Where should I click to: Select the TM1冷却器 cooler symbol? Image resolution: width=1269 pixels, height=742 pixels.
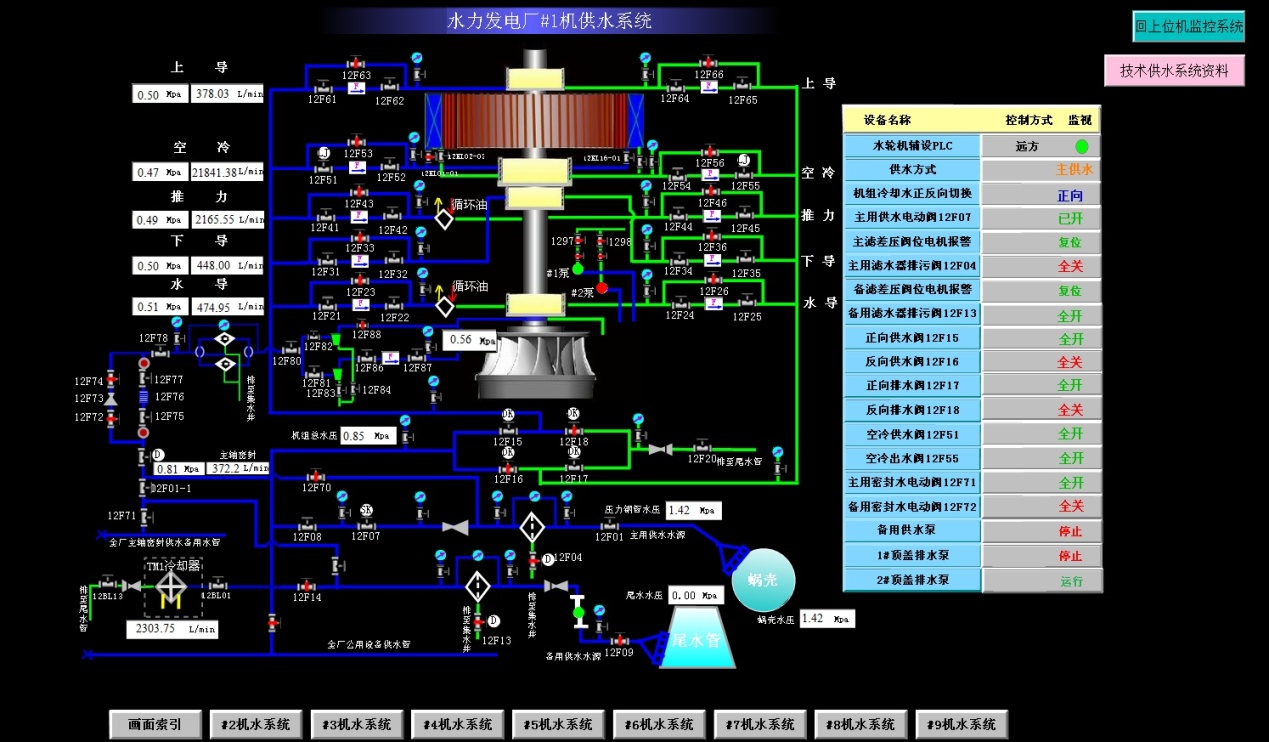173,588
